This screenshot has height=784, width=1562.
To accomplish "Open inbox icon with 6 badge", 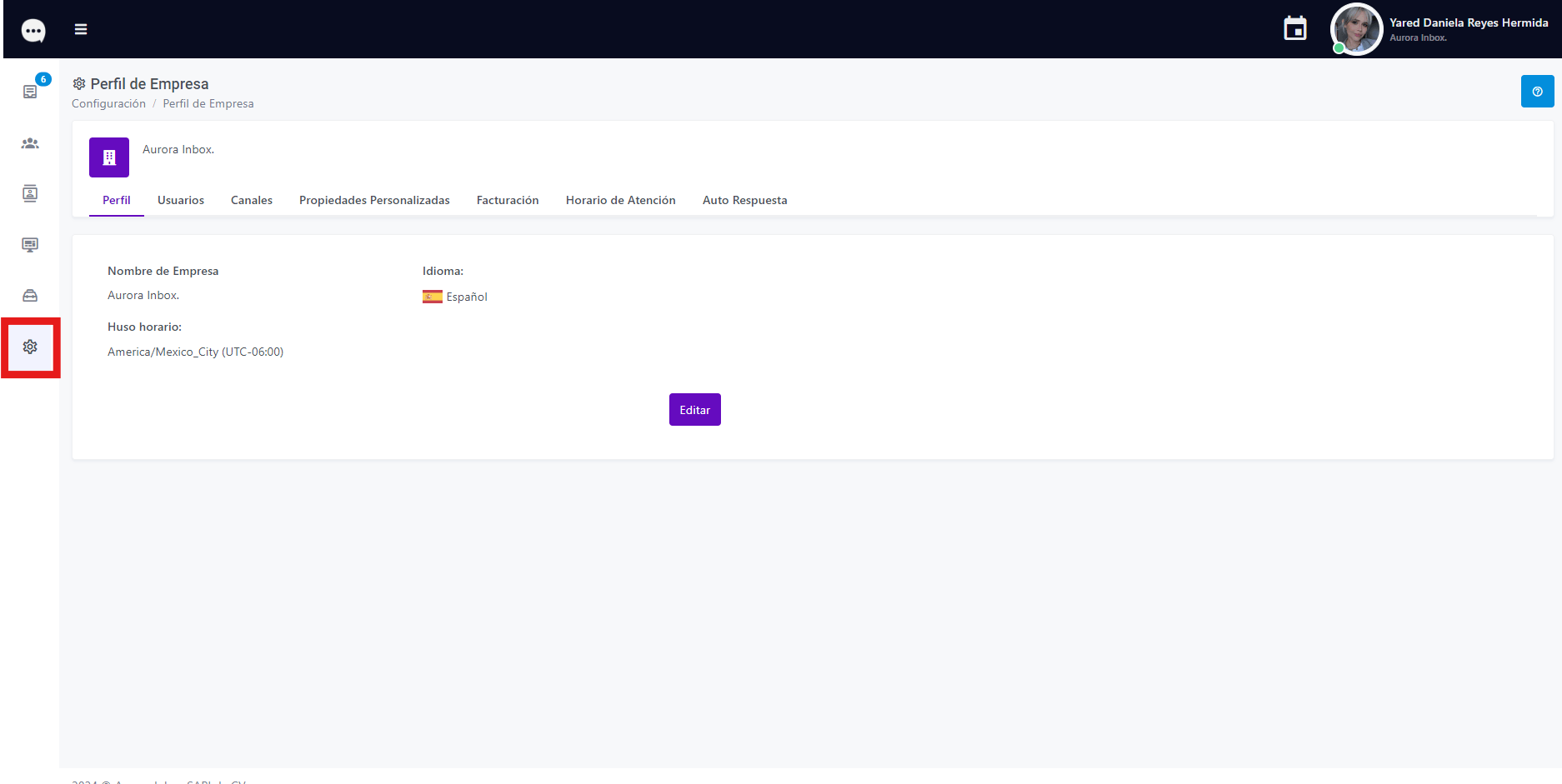I will pos(31,90).
